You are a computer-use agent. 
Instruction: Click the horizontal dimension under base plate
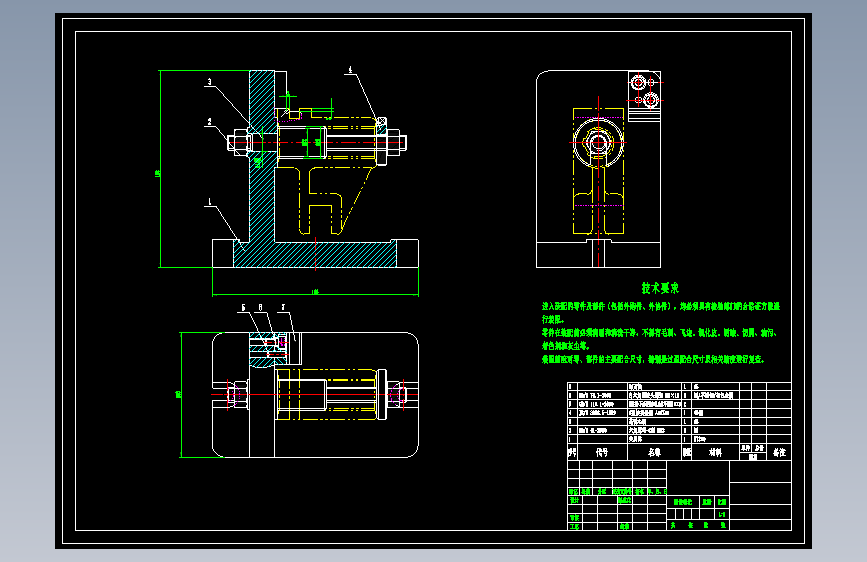click(315, 292)
